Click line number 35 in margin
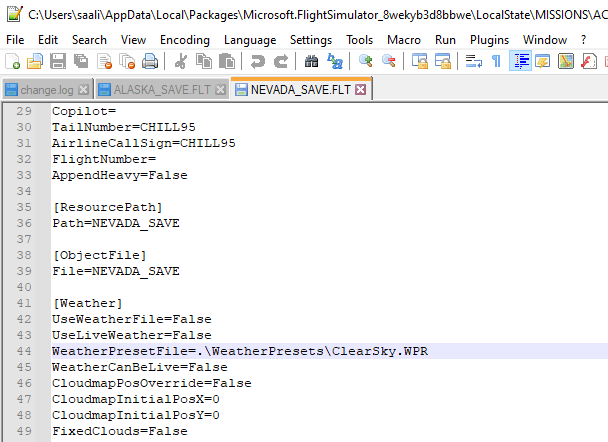This screenshot has width=608, height=442. pos(24,207)
